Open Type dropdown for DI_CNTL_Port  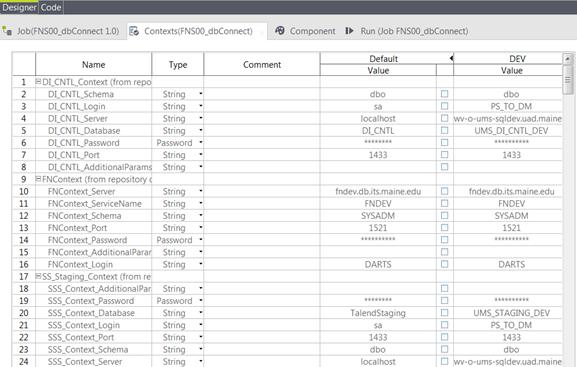(x=201, y=155)
